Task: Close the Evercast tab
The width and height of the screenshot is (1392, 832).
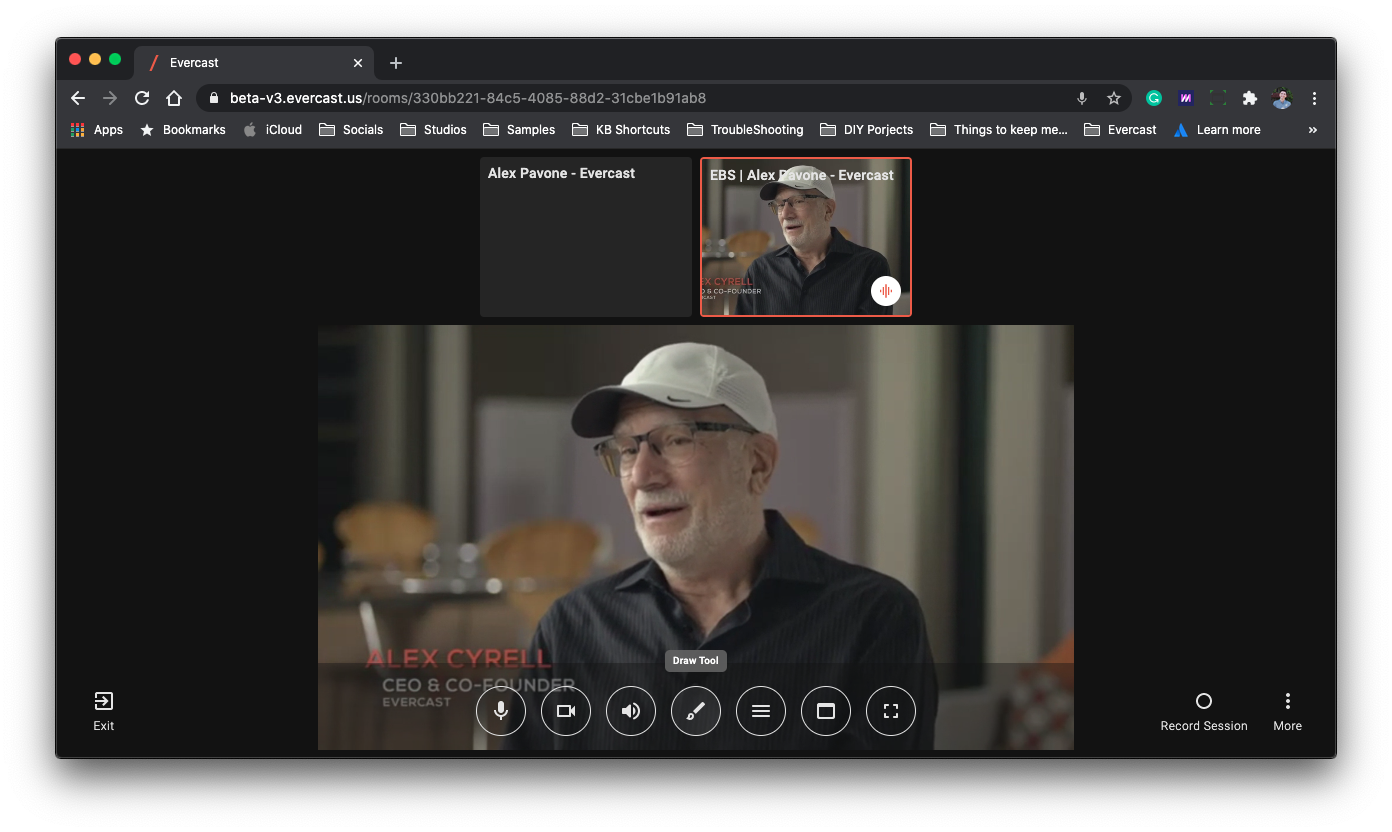Action: point(358,63)
